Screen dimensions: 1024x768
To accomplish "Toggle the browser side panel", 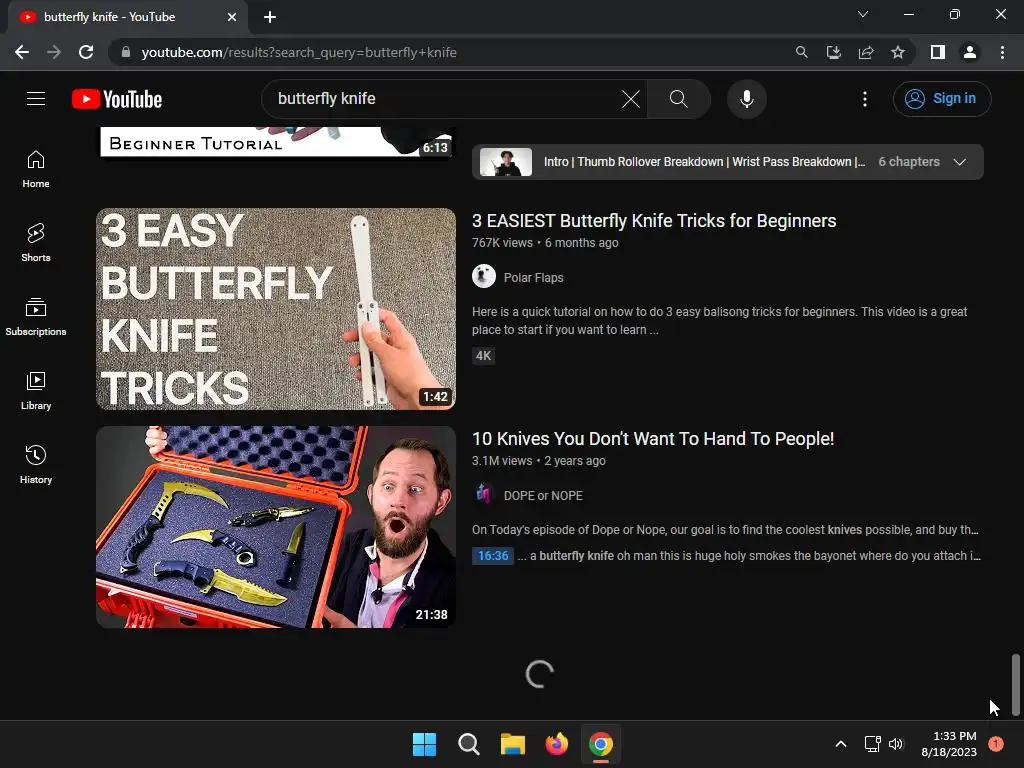I will [938, 52].
